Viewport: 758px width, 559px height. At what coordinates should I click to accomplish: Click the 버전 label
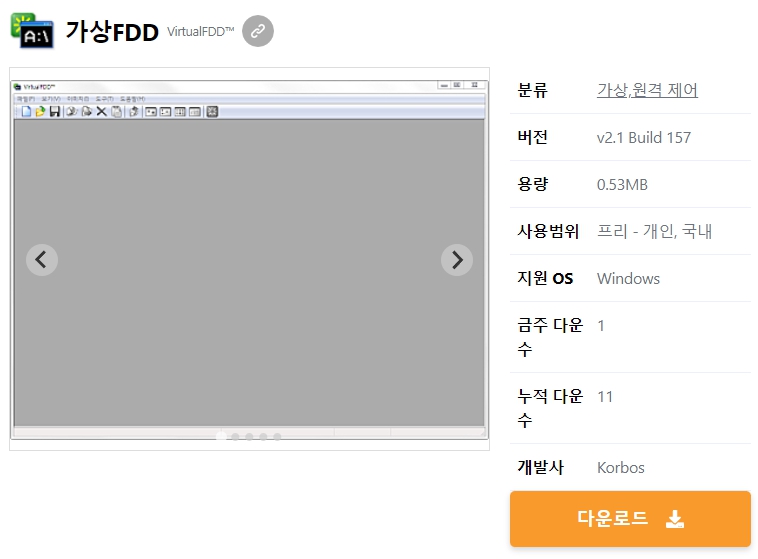tap(532, 137)
